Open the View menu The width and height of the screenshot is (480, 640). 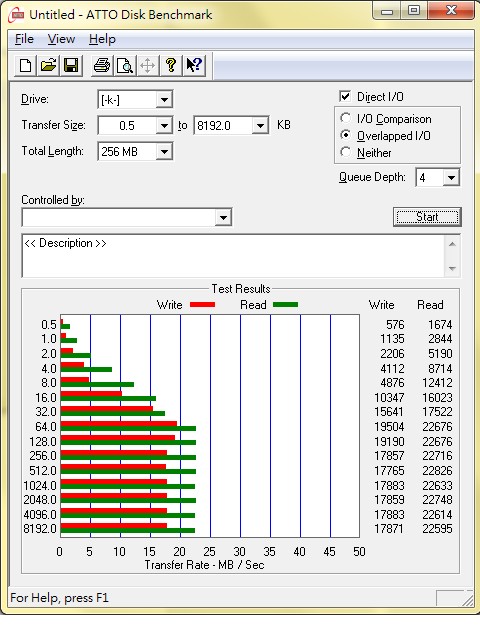61,39
